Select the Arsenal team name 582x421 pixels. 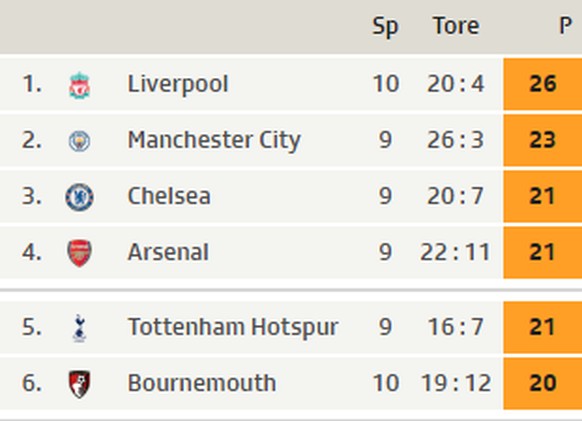(168, 252)
